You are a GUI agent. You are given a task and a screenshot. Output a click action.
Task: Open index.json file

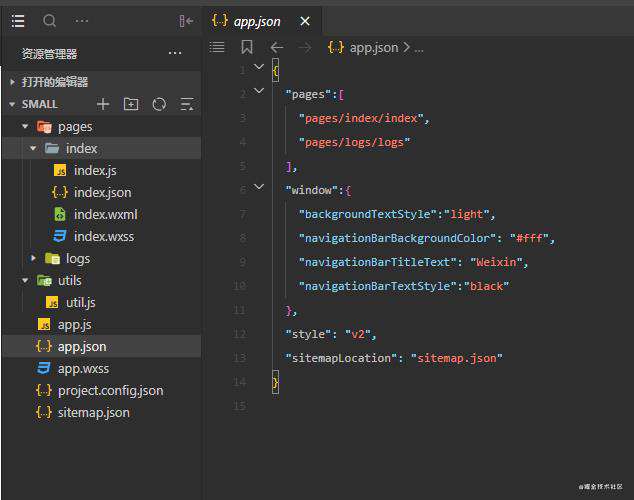click(x=102, y=192)
